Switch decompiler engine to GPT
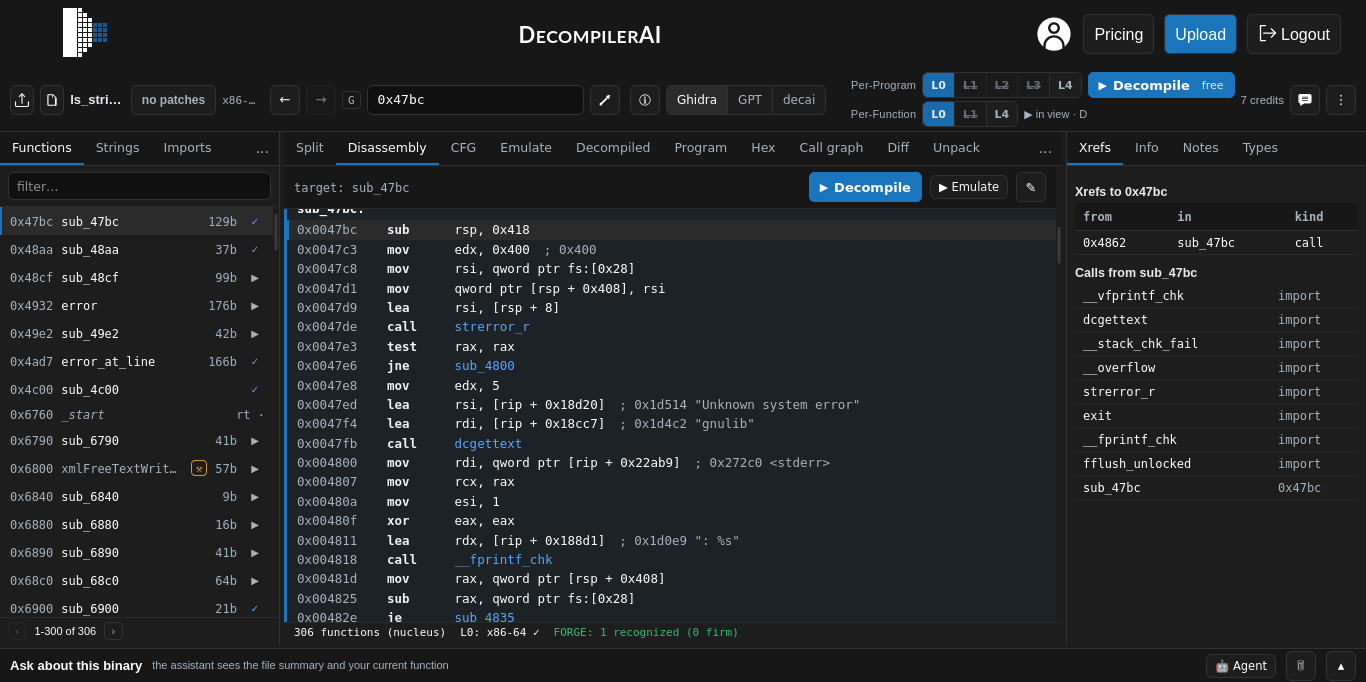 pos(750,100)
